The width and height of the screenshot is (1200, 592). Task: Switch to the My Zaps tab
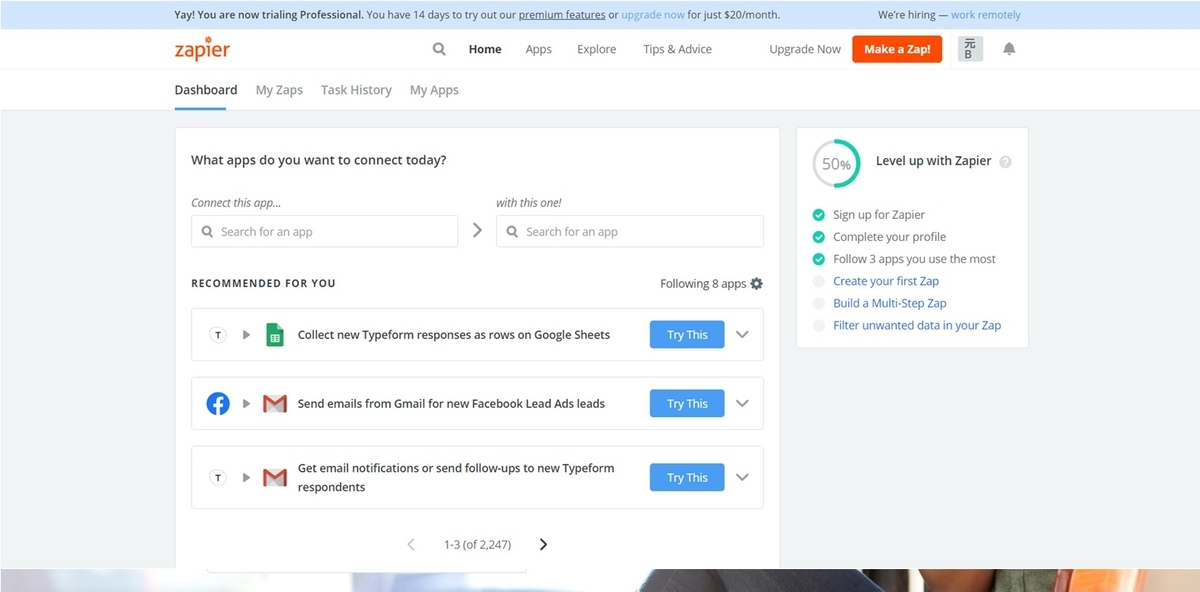[x=279, y=90]
